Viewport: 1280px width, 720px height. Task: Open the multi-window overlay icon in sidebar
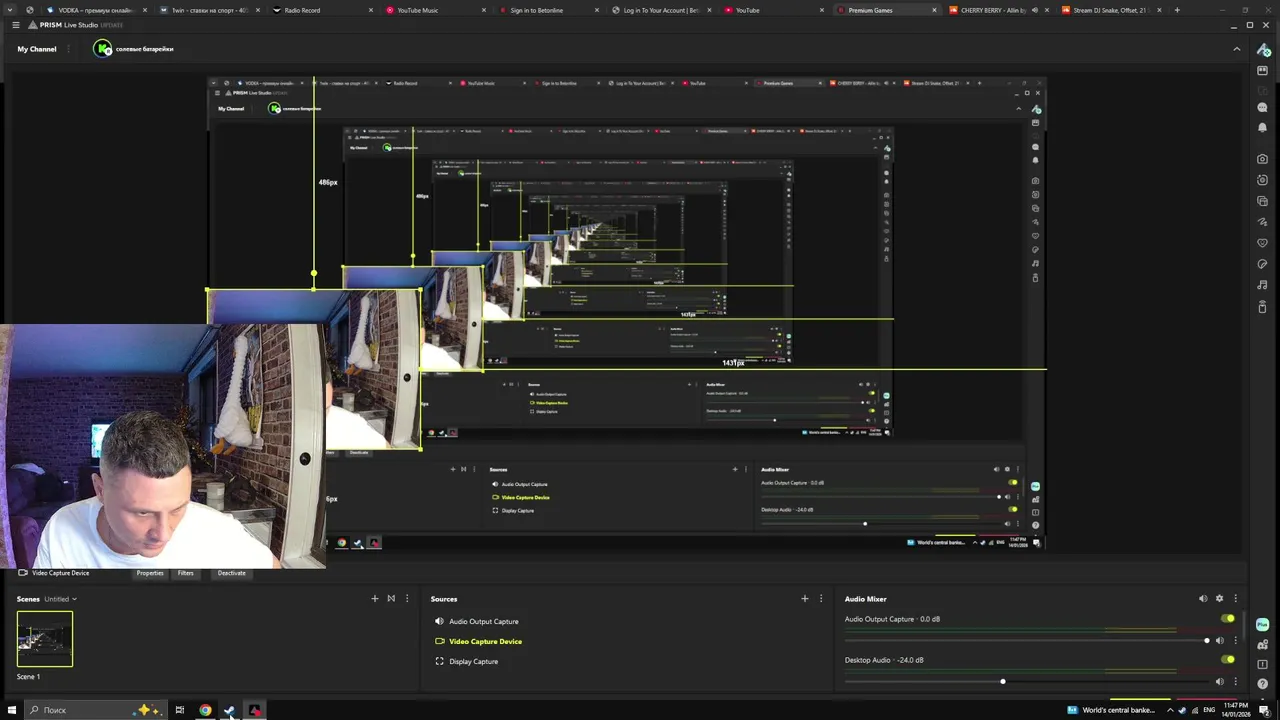tap(1263, 201)
